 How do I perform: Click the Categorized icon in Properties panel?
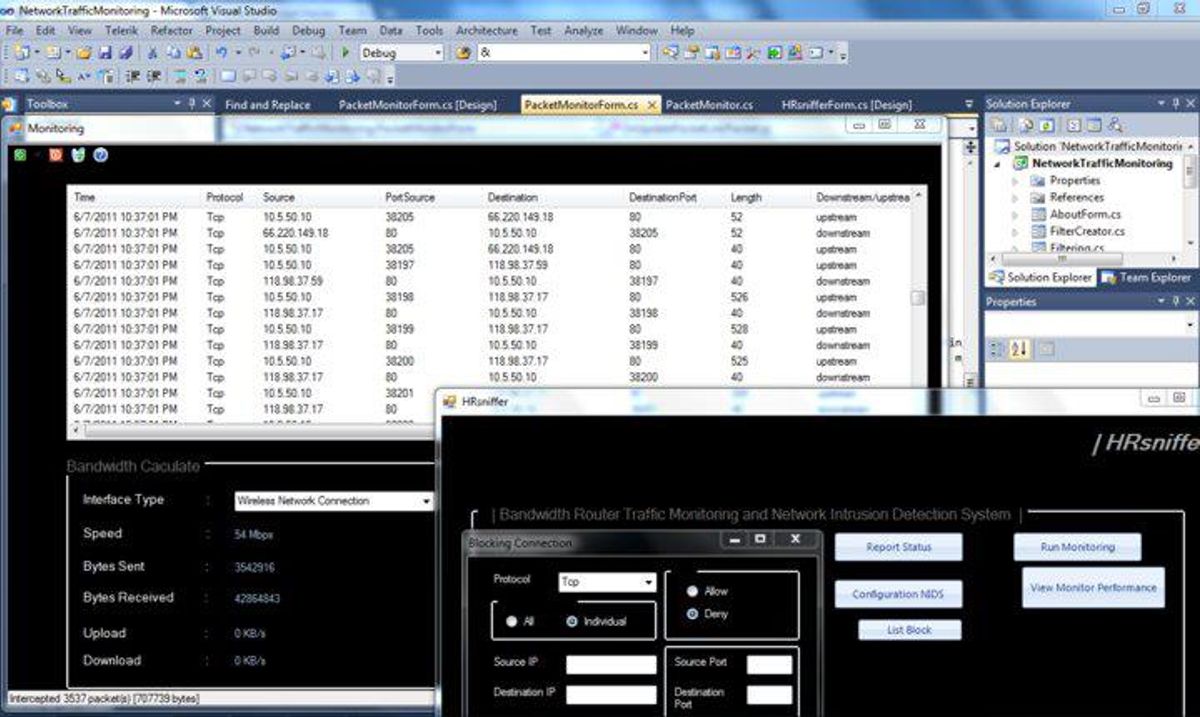996,348
